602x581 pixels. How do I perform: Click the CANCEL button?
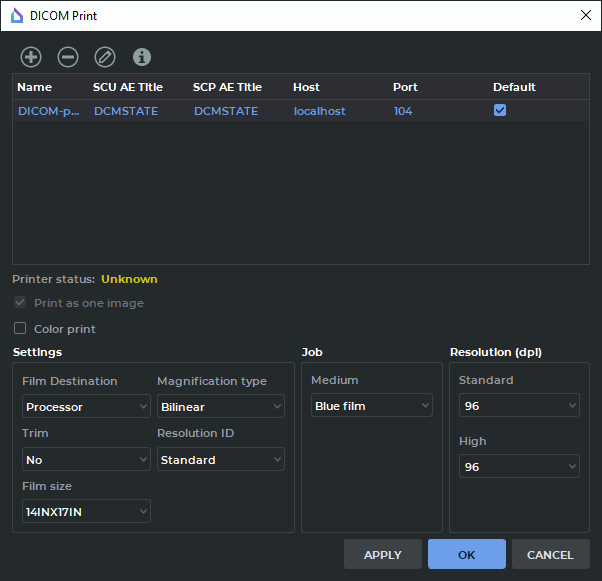pyautogui.click(x=551, y=554)
